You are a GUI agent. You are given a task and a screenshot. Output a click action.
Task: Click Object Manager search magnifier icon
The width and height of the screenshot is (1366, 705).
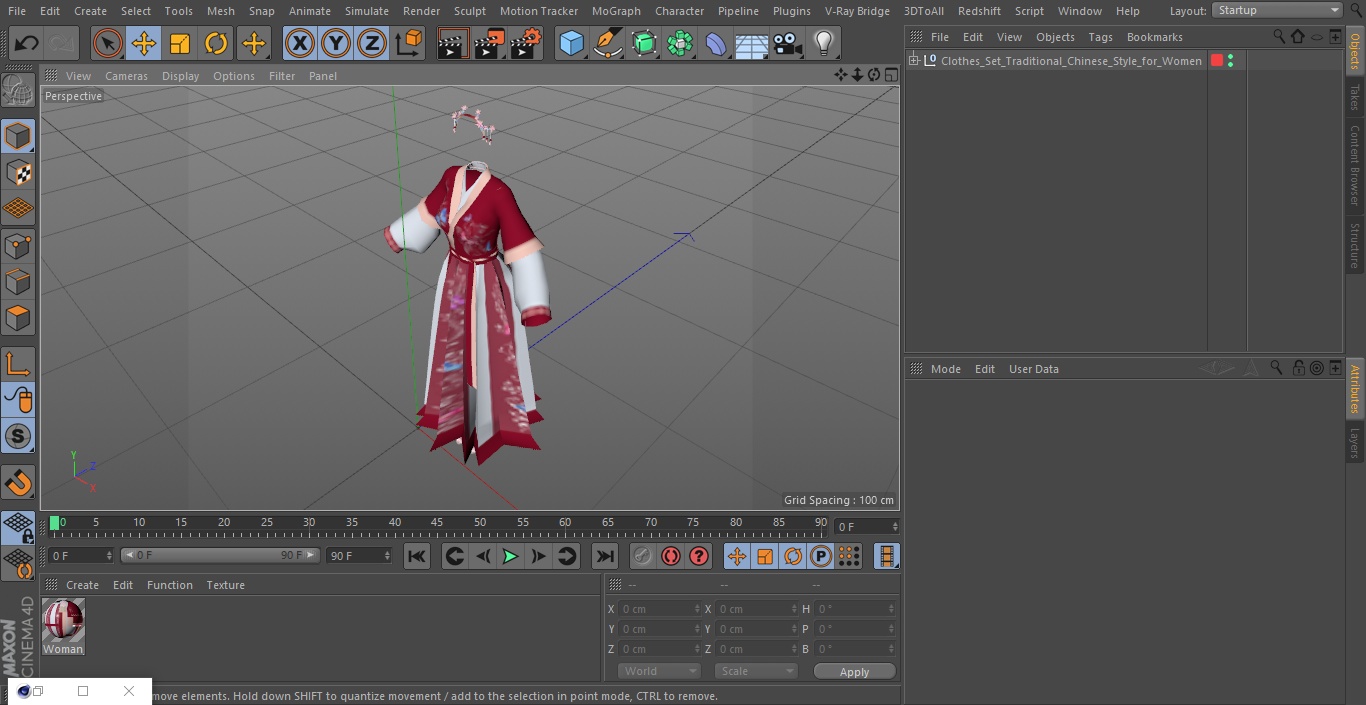1279,37
